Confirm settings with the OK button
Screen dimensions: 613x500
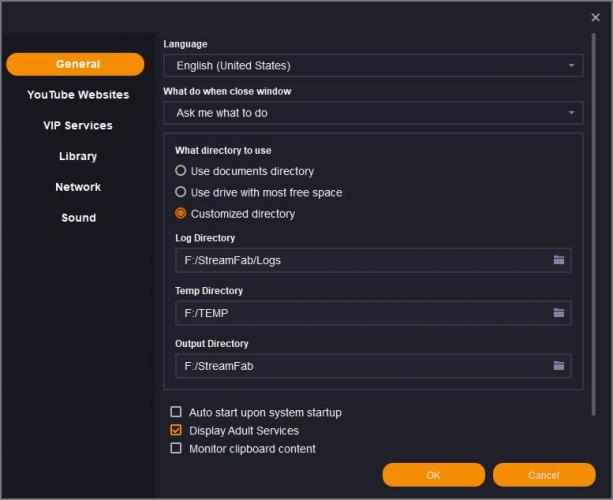coord(433,475)
